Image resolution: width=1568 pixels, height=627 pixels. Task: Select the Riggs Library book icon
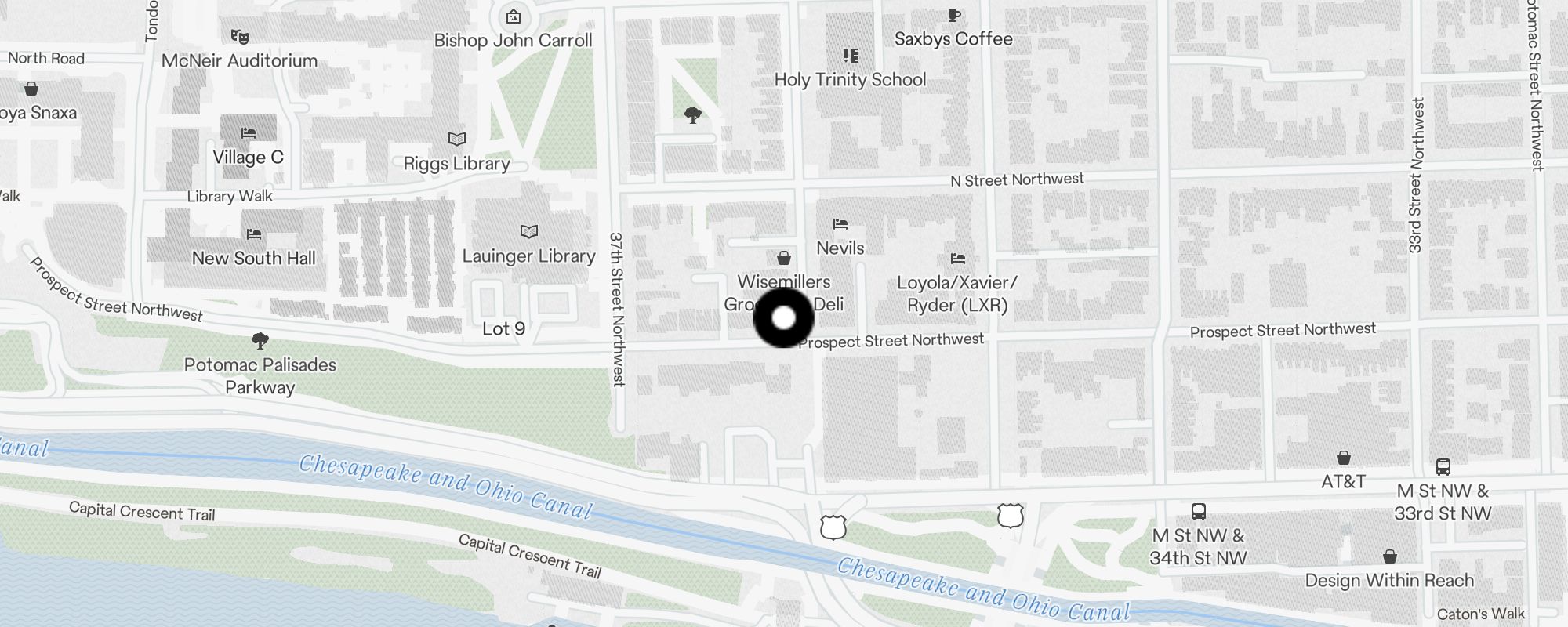457,139
